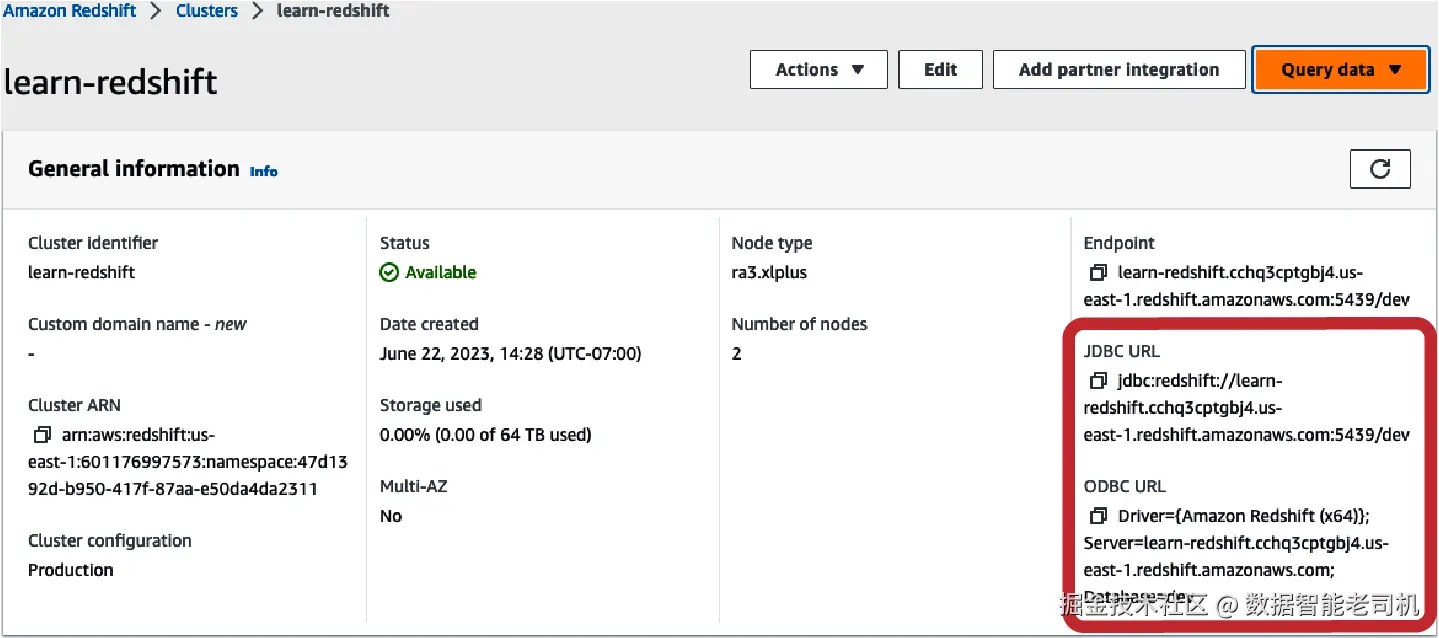Click the Edit button

(940, 70)
